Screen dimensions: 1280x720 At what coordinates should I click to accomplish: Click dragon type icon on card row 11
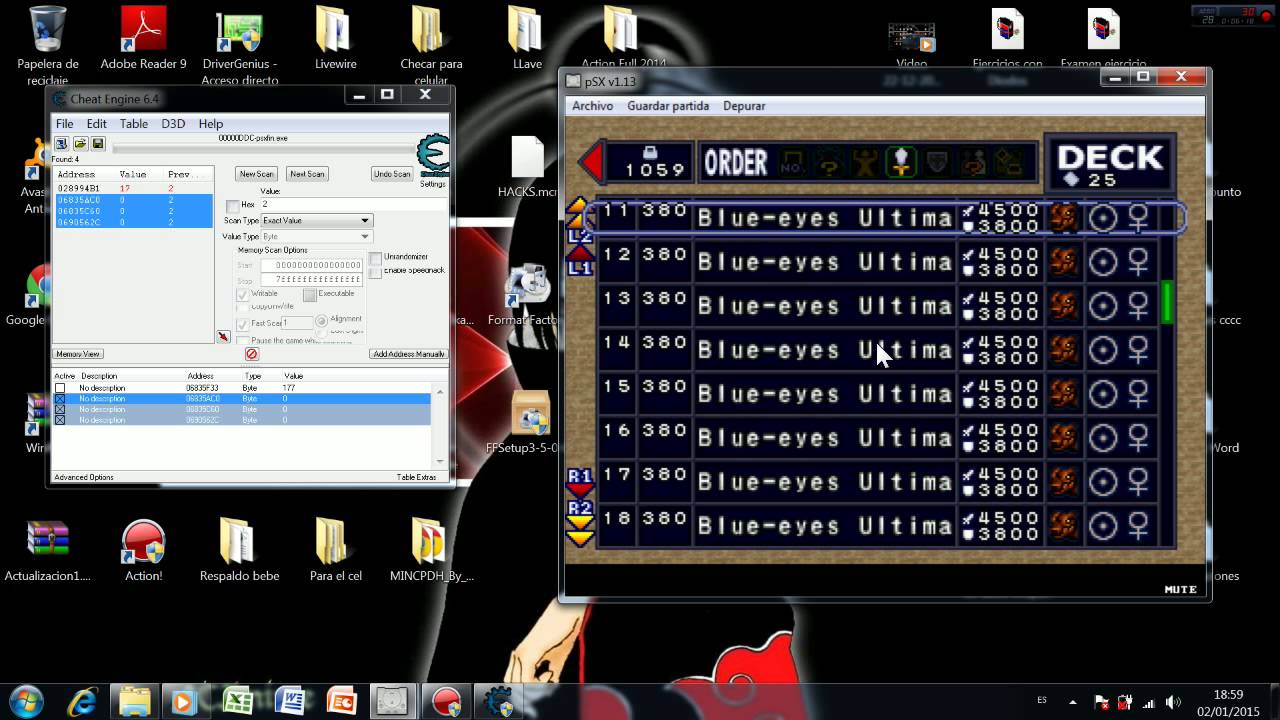click(x=1064, y=218)
